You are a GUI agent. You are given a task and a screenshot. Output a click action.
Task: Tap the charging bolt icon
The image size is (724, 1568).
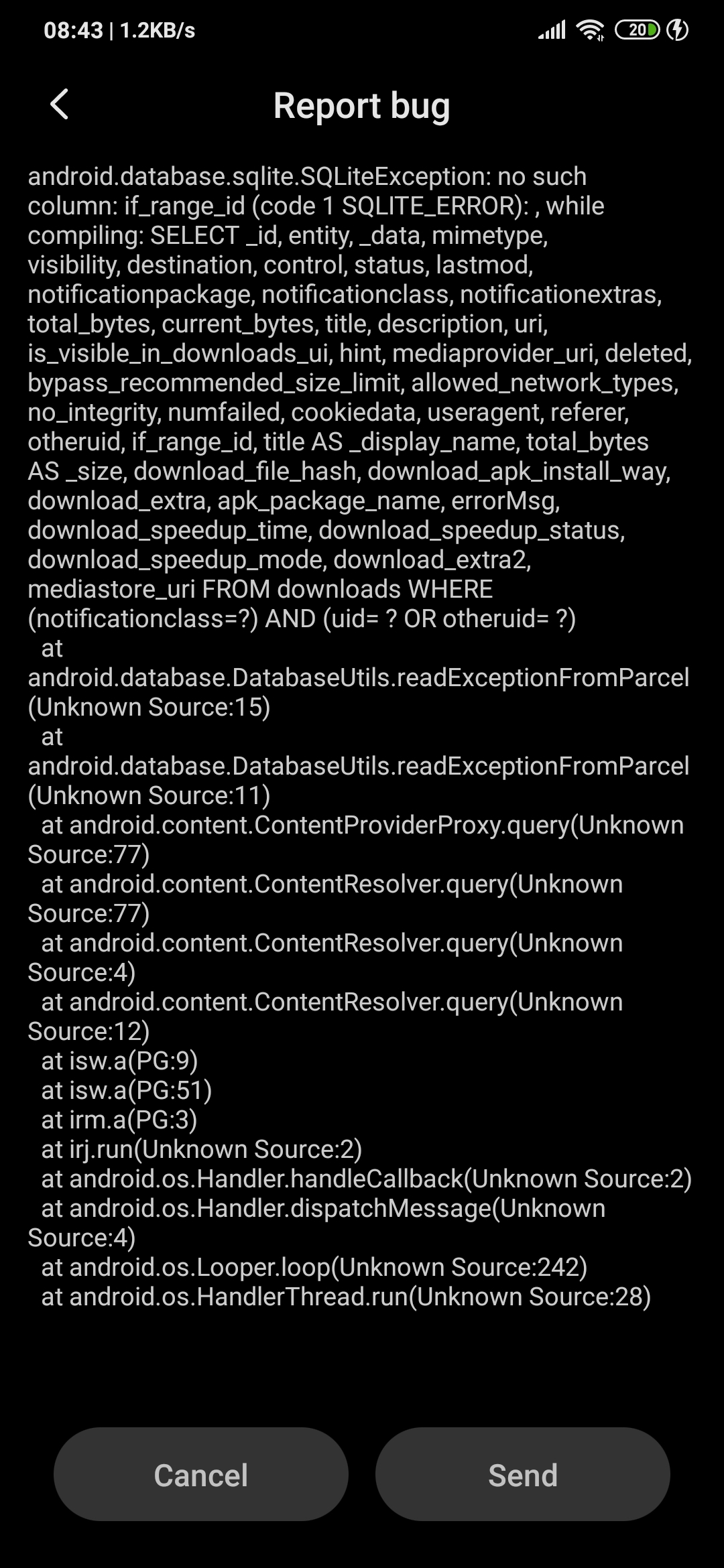[678, 30]
